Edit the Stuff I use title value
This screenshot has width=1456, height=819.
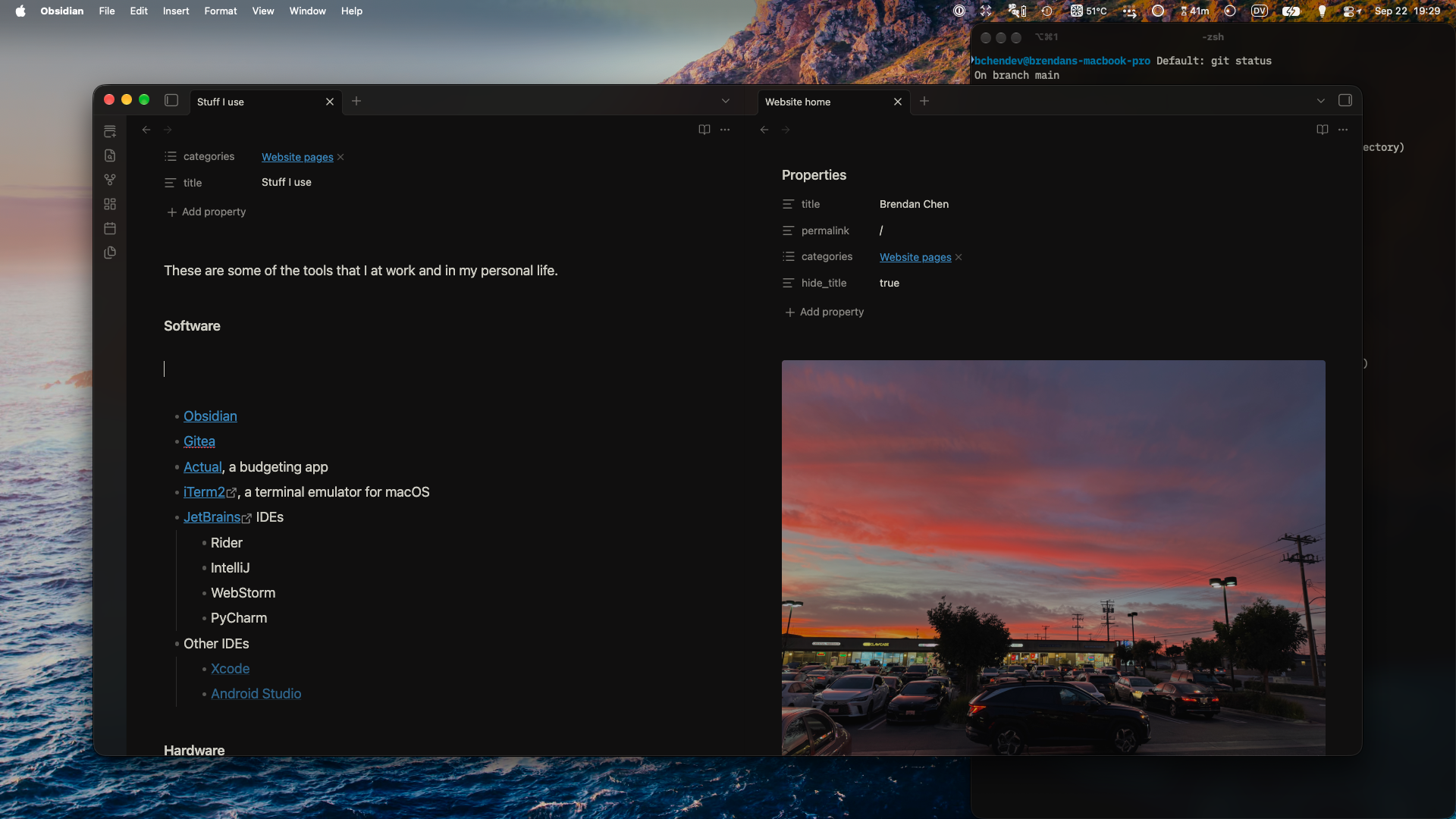(287, 182)
